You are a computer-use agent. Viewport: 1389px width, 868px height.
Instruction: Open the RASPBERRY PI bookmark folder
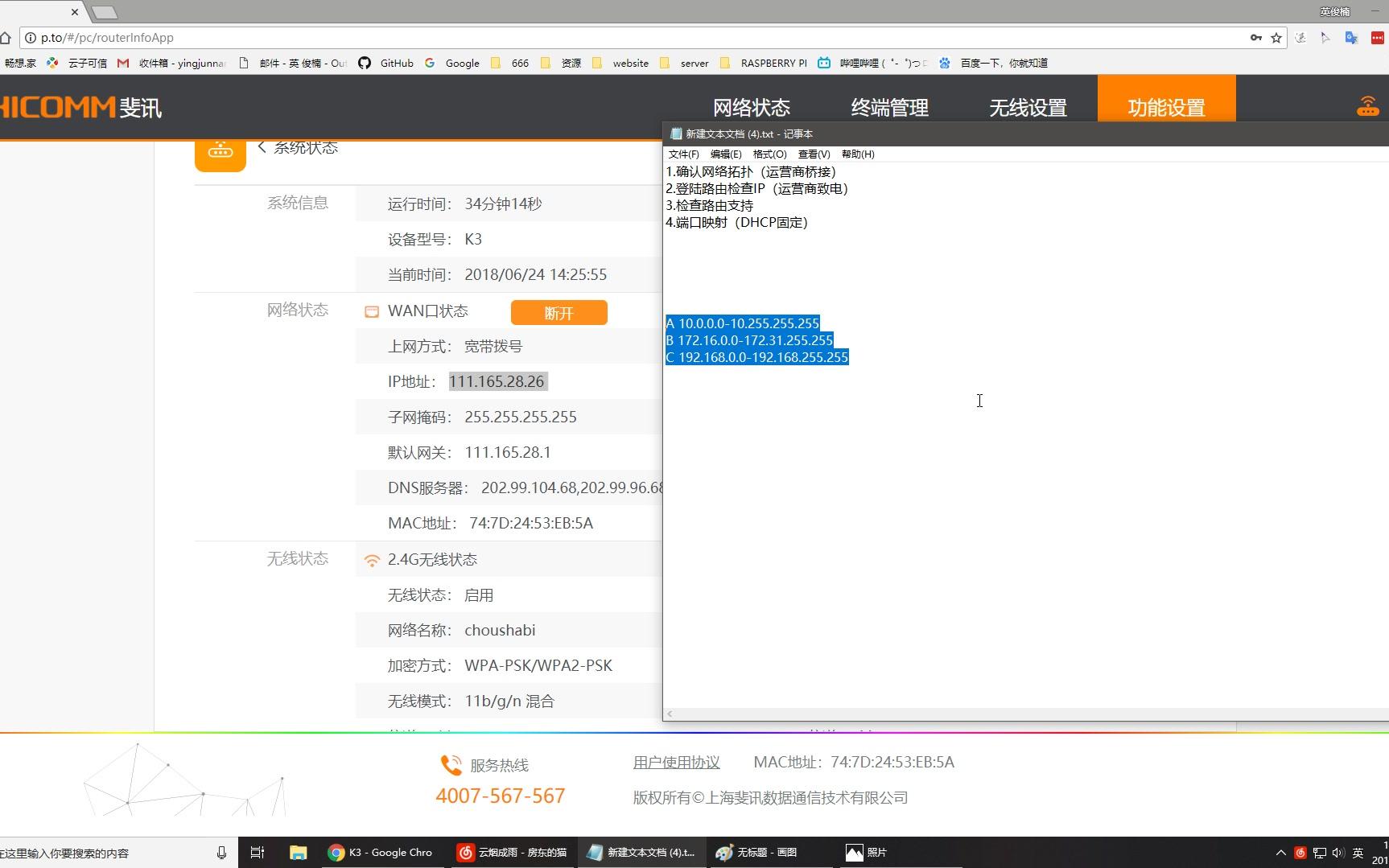tap(764, 63)
